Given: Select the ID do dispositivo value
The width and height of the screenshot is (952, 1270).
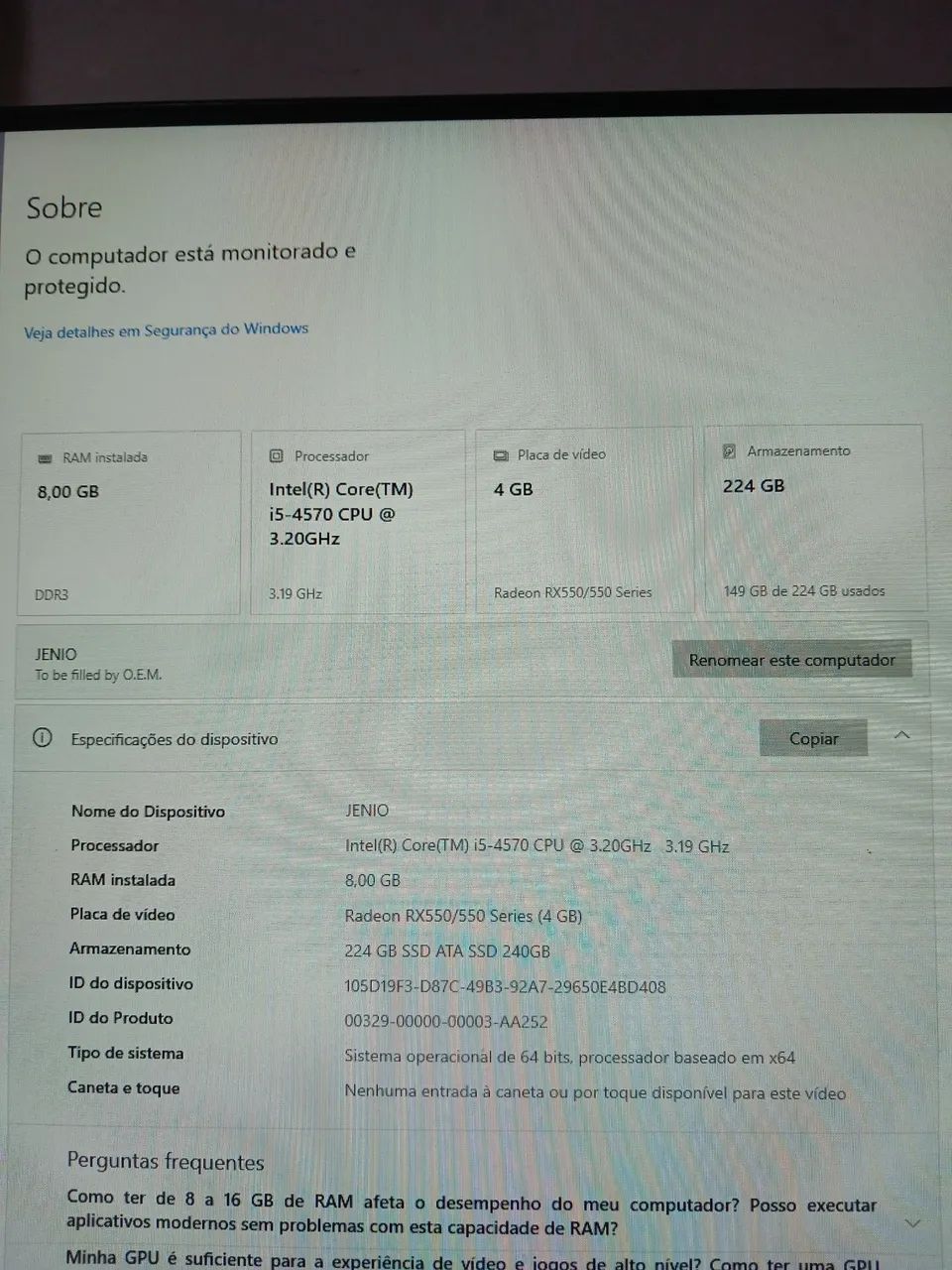Looking at the screenshot, I should coord(505,987).
